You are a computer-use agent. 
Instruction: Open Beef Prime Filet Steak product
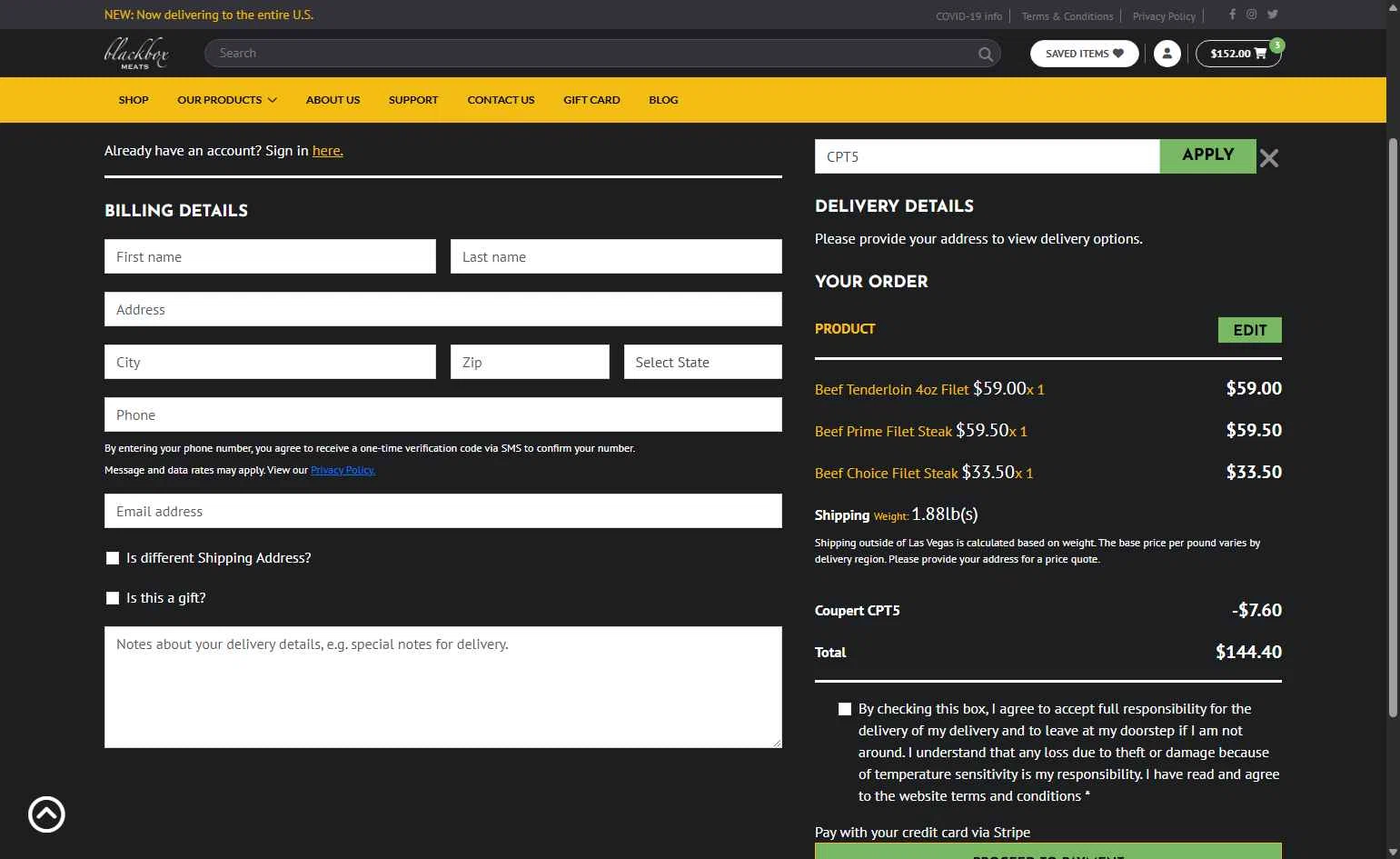click(883, 431)
